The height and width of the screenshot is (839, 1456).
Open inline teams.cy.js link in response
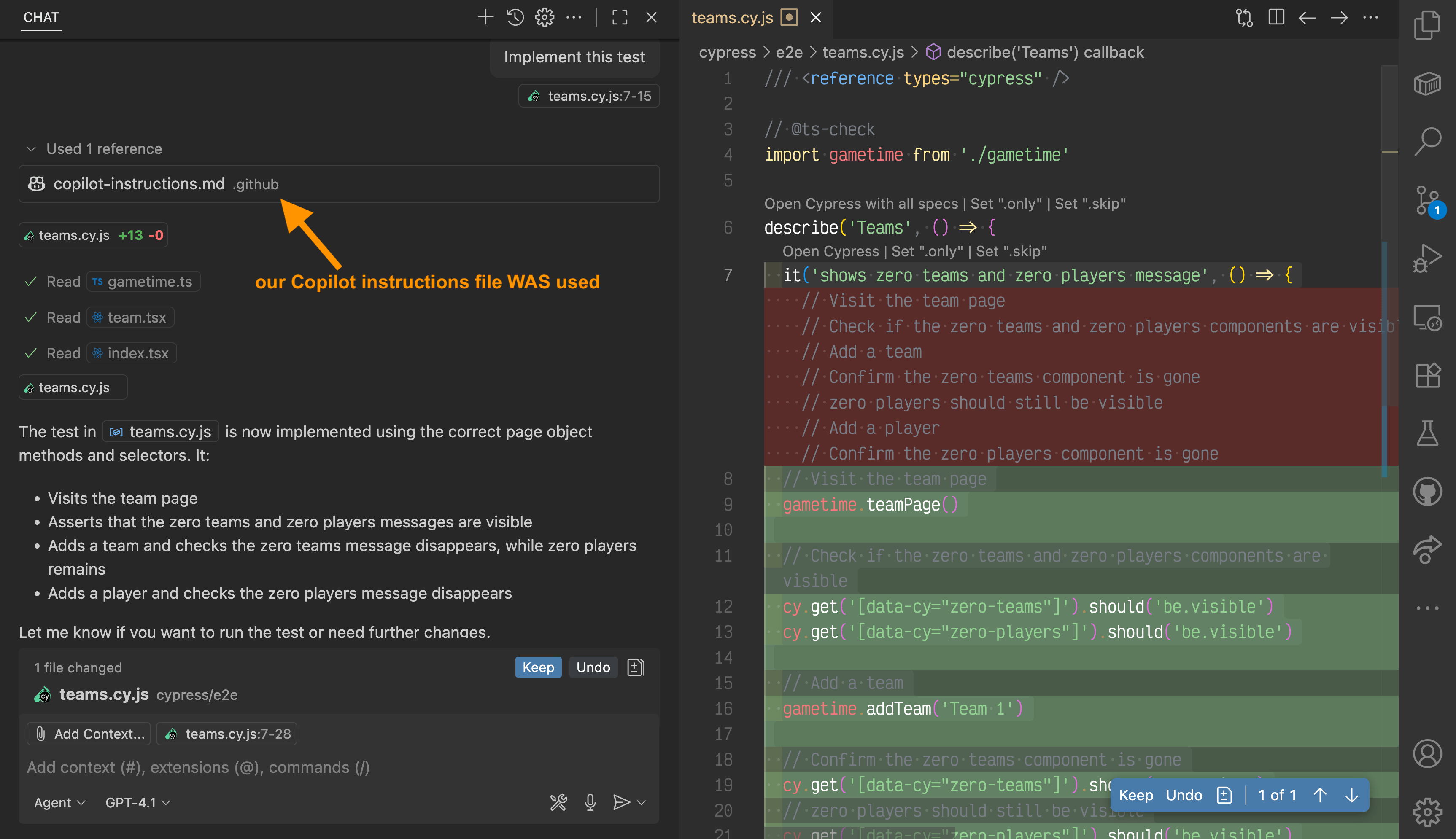pos(161,432)
